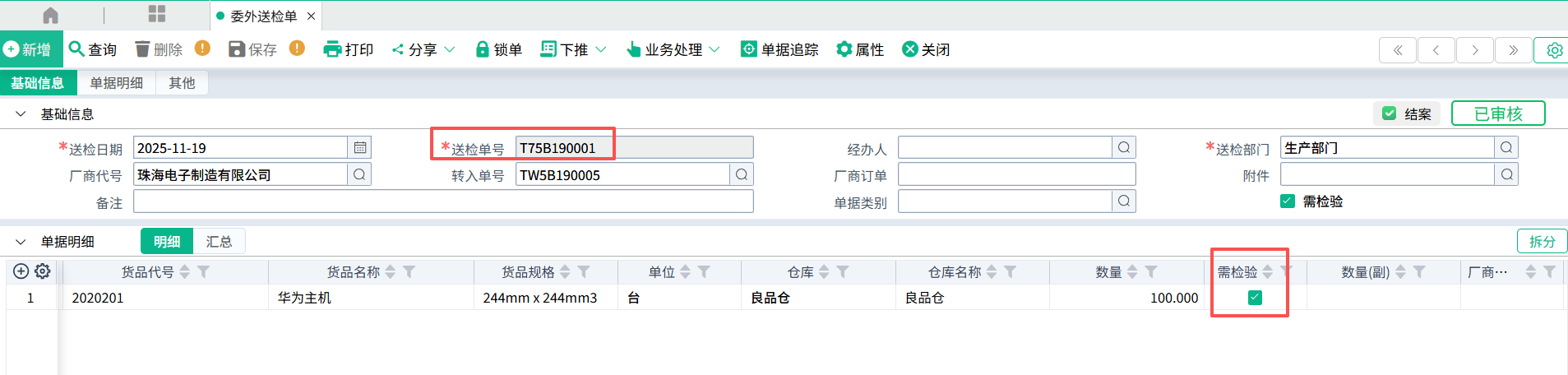Click the settings gear at top right
This screenshot has height=375, width=1568.
(1554, 50)
